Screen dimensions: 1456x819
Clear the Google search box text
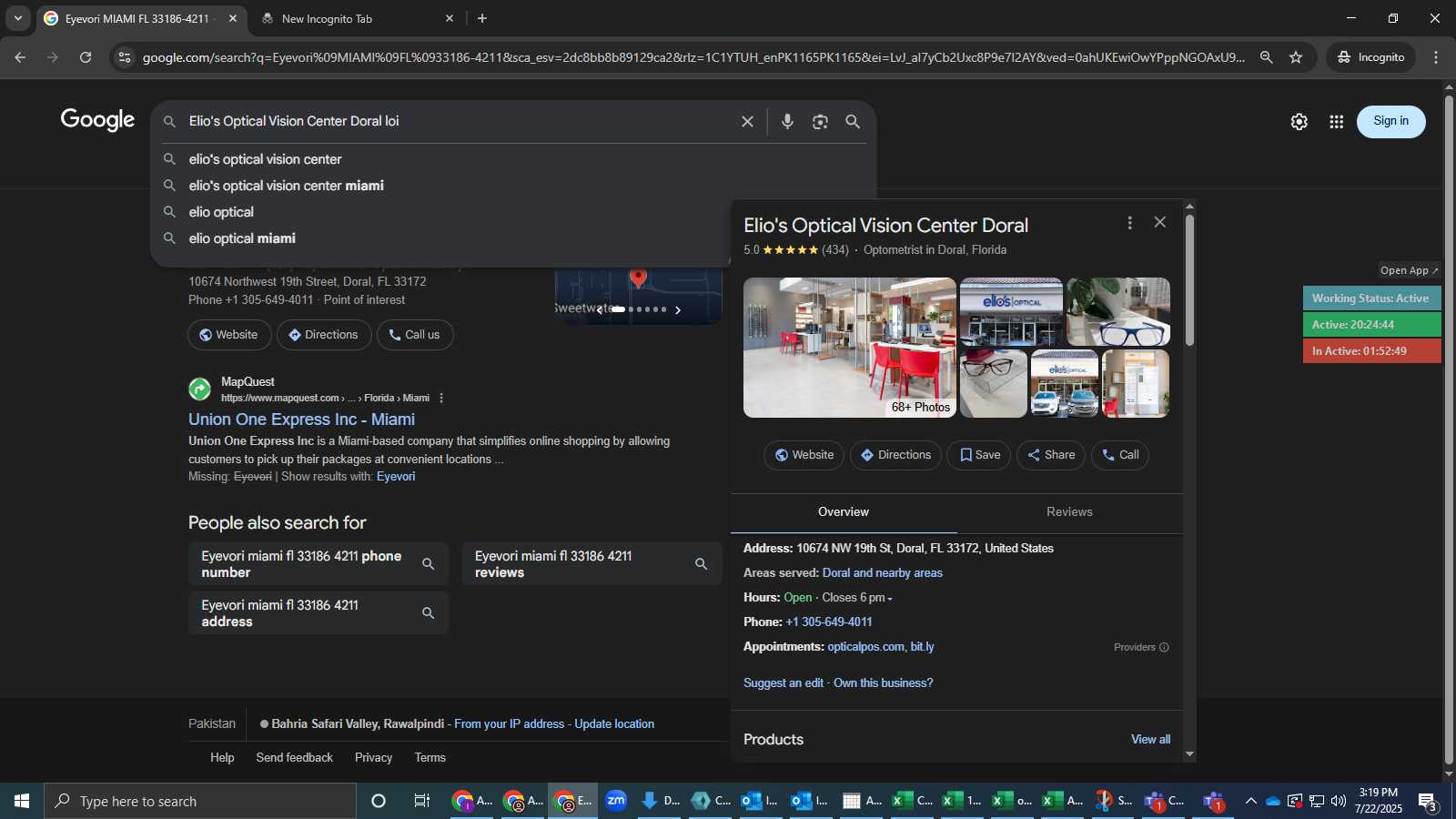pos(747,121)
